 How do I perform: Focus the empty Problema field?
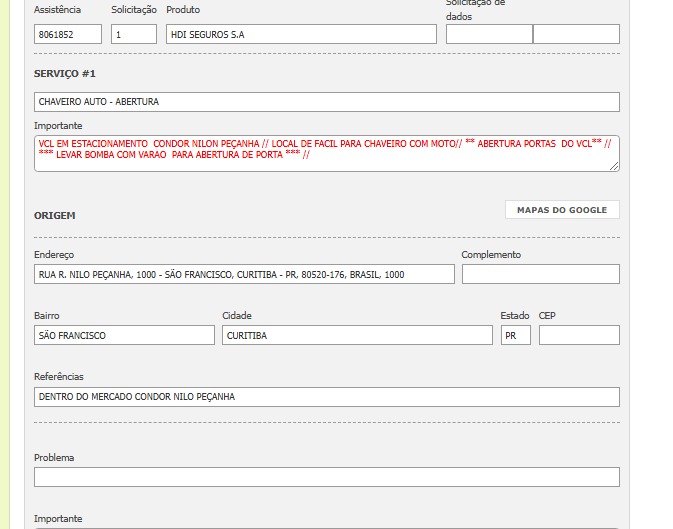(326, 477)
